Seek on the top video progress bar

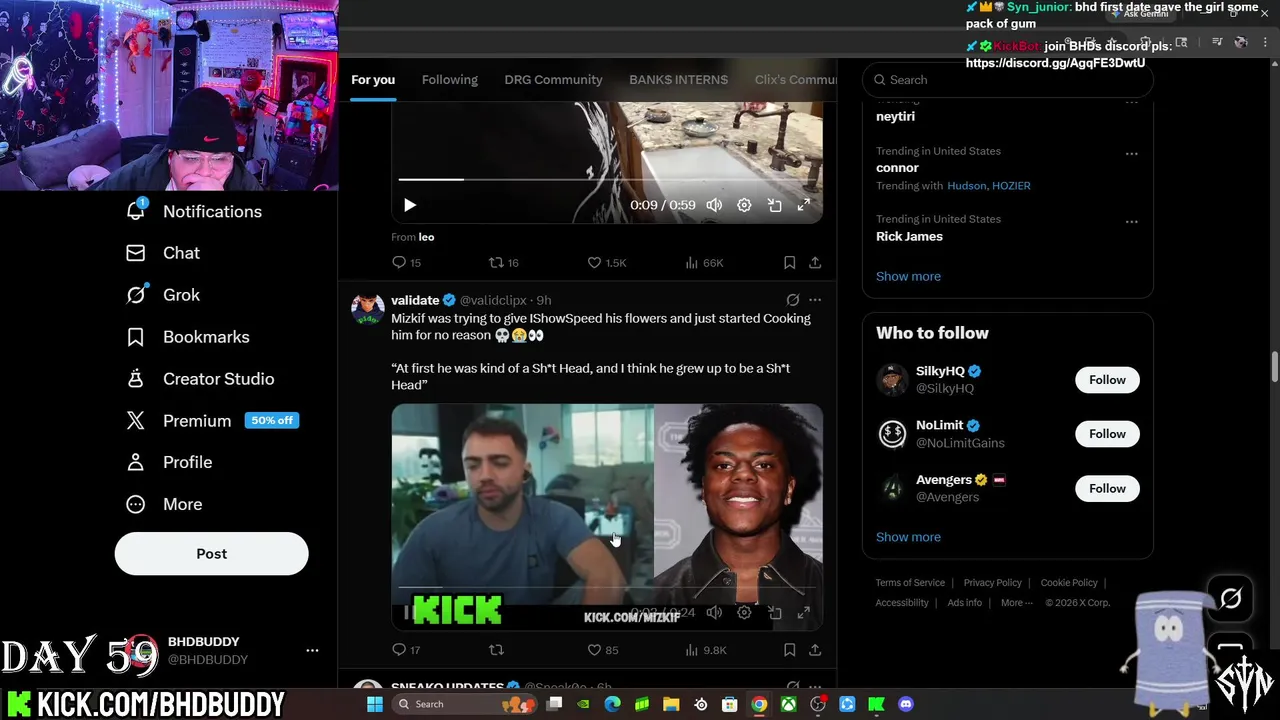(x=607, y=179)
